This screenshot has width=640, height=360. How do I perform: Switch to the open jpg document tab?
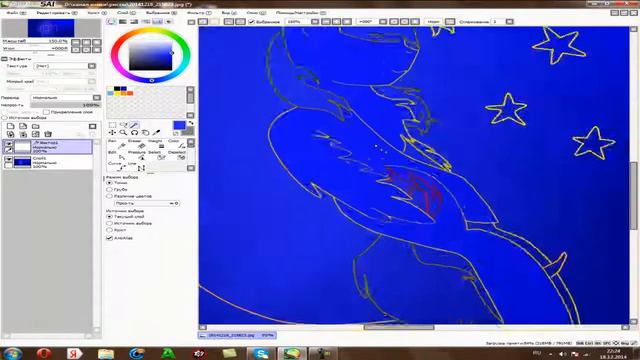(x=237, y=336)
